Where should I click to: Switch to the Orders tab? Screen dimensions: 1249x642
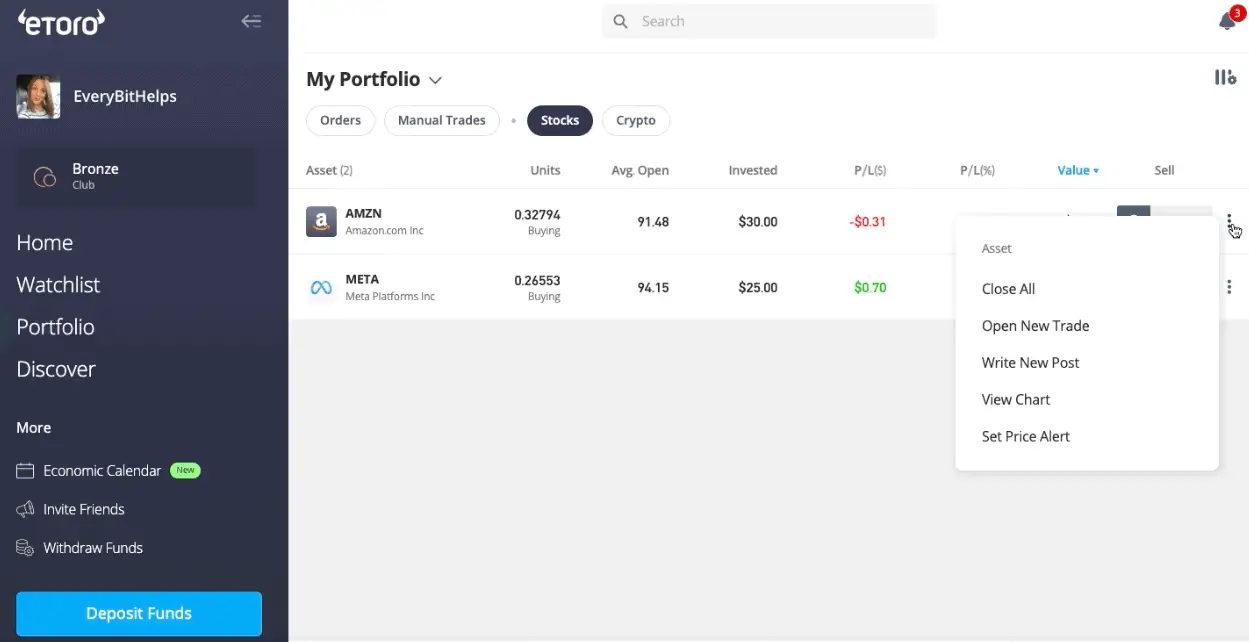340,121
